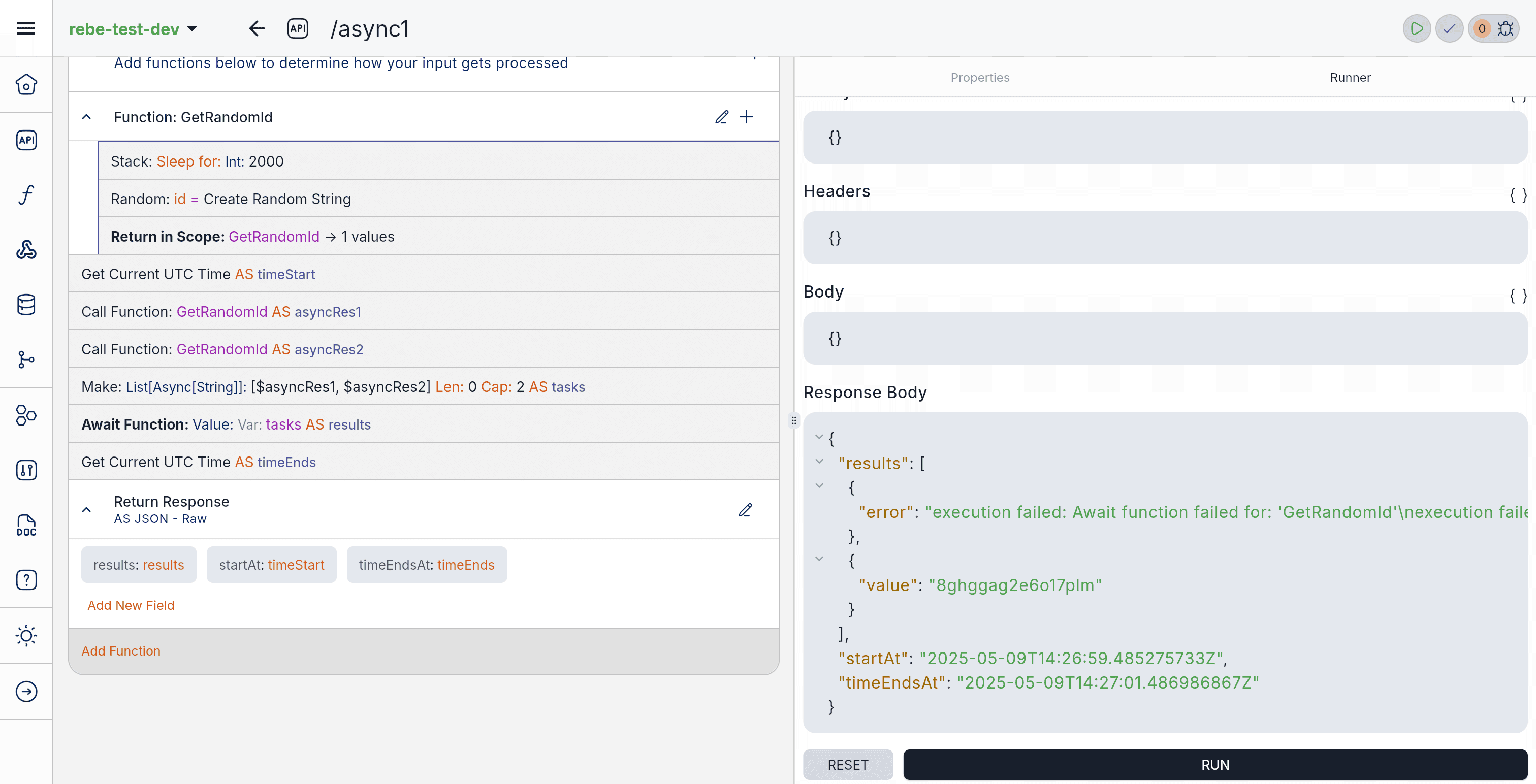Open rebe-test-dev project dropdown

tap(133, 28)
